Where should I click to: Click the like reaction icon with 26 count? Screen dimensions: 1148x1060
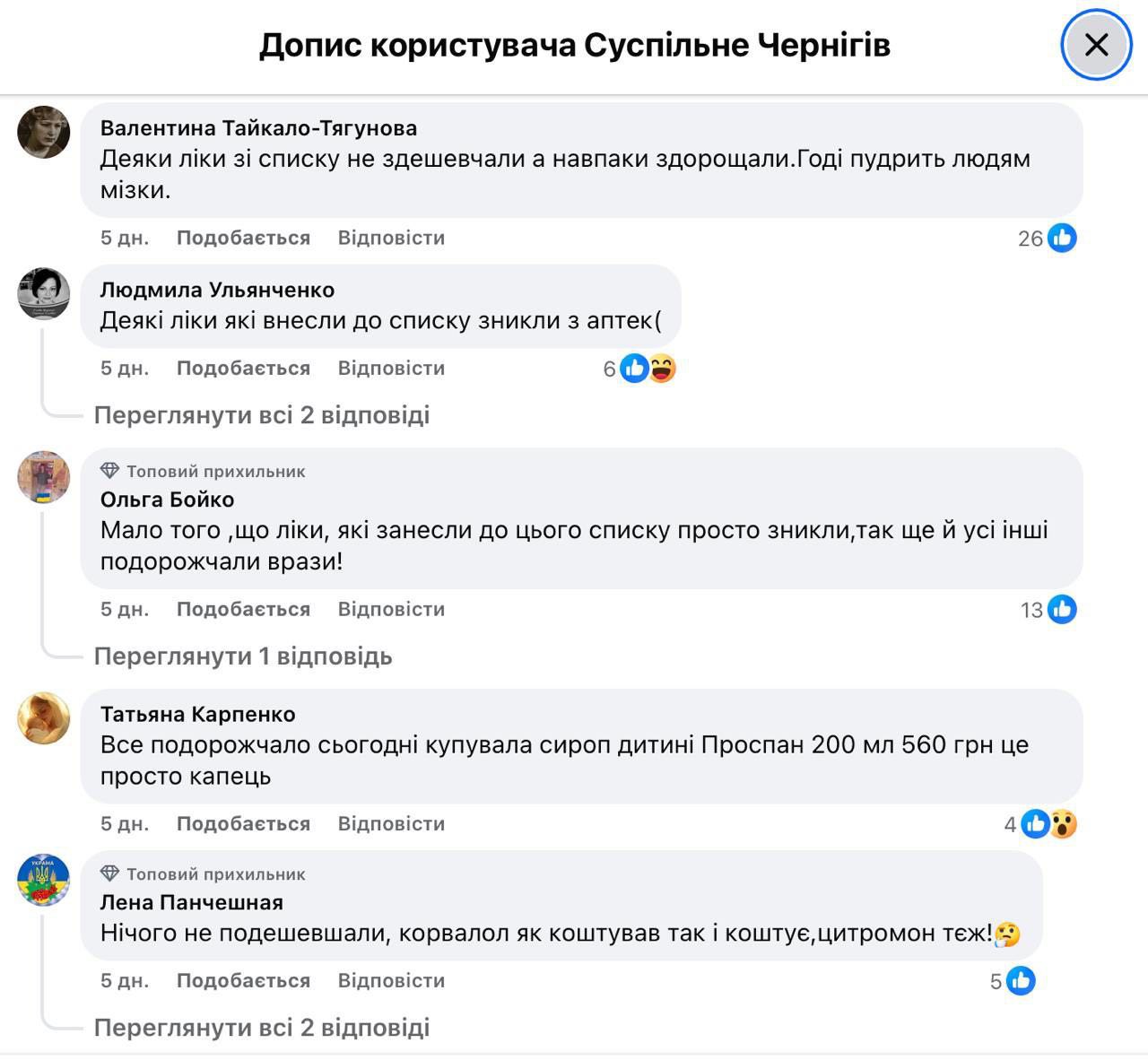click(1062, 238)
